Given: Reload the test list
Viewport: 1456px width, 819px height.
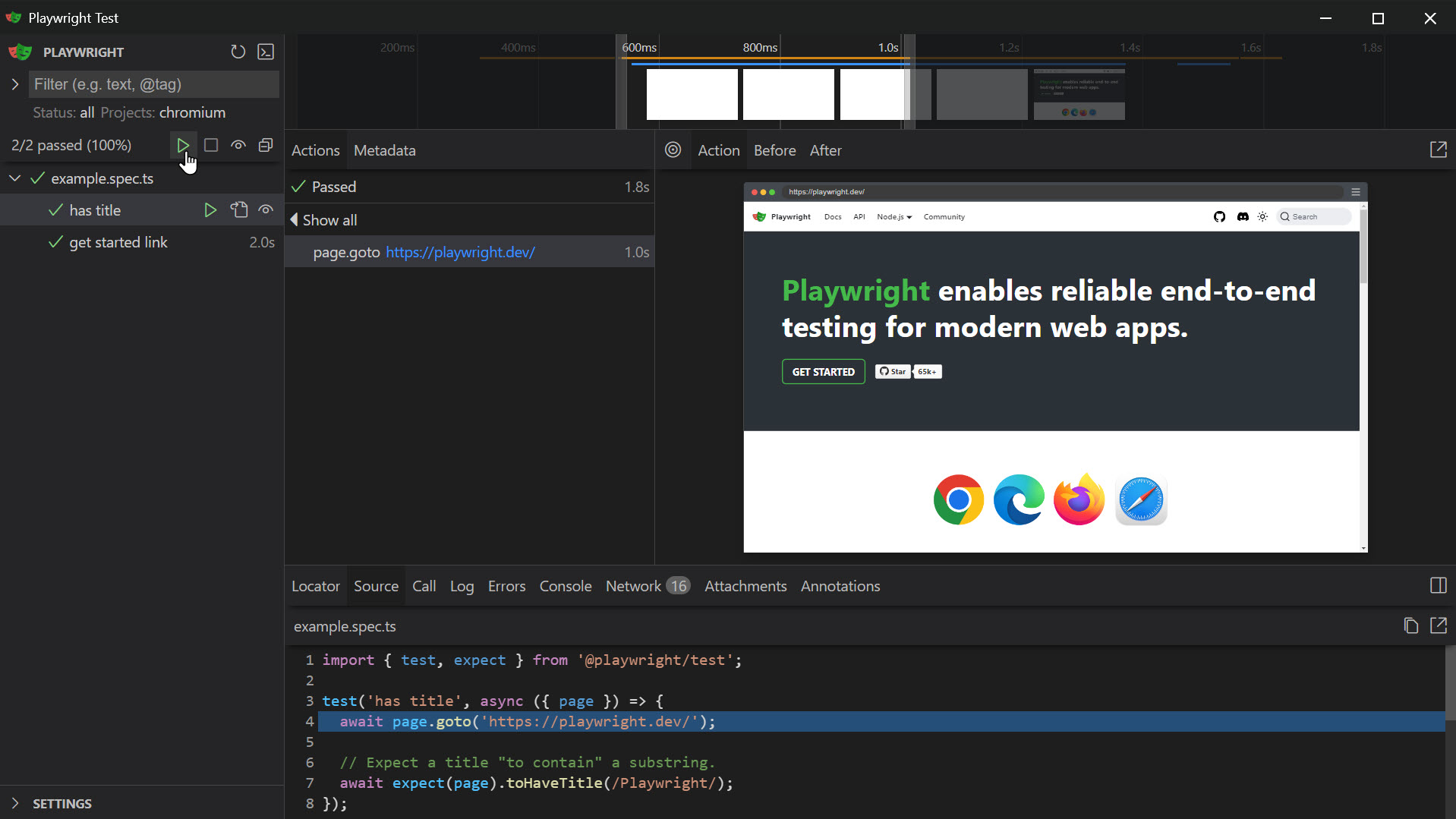Looking at the screenshot, I should tap(238, 52).
